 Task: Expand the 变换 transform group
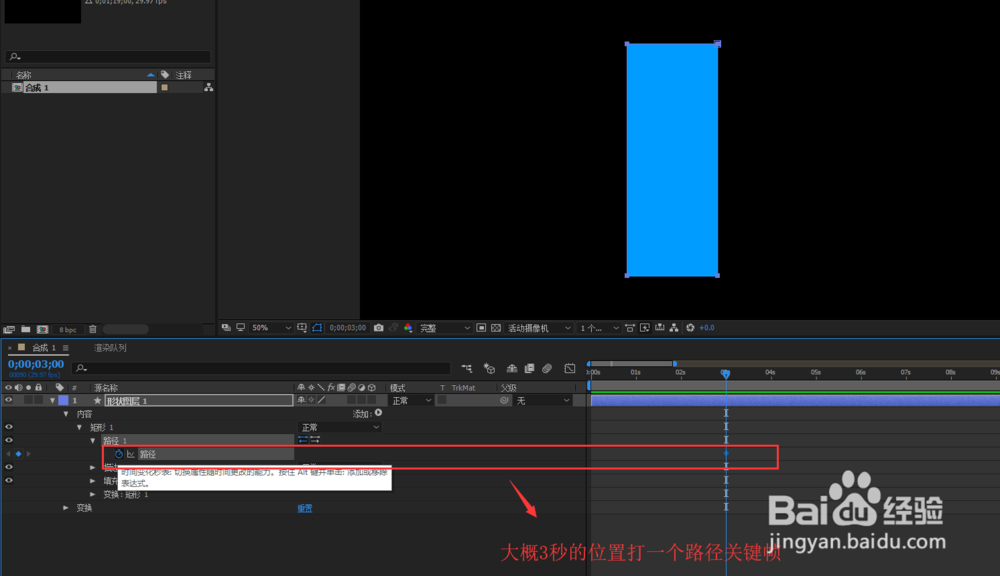click(x=66, y=508)
